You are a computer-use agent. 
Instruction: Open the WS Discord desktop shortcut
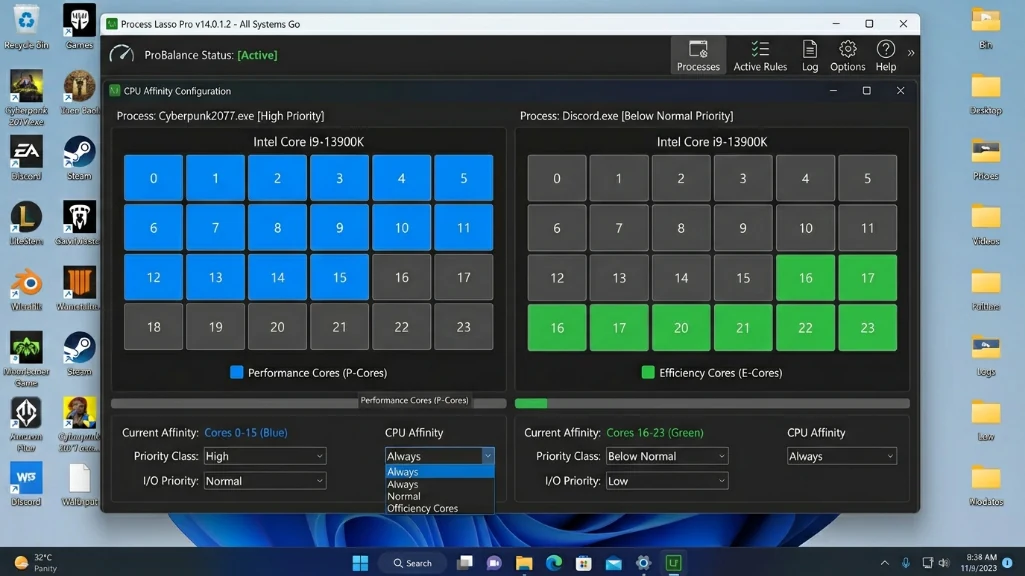click(x=26, y=484)
